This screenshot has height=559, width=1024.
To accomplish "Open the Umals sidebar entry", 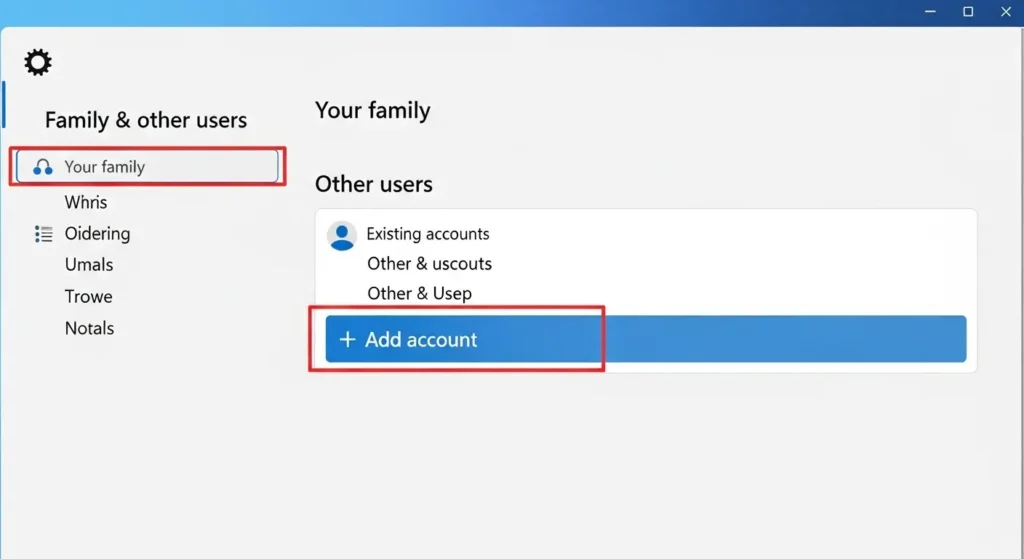I will (x=89, y=264).
